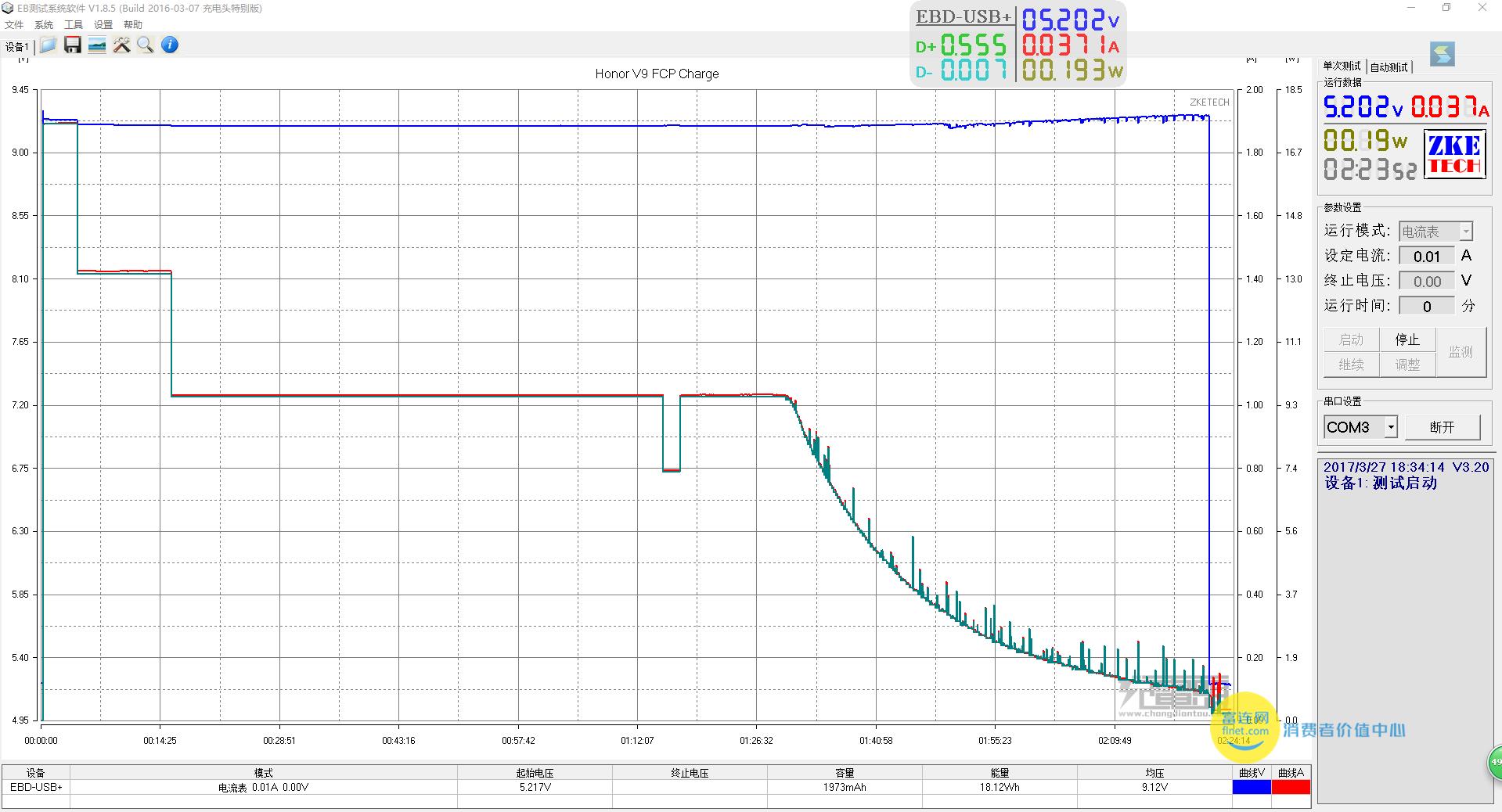Viewport: 1502px width, 812px height.
Task: Open the hammer and wrench tools icon
Action: click(x=121, y=45)
